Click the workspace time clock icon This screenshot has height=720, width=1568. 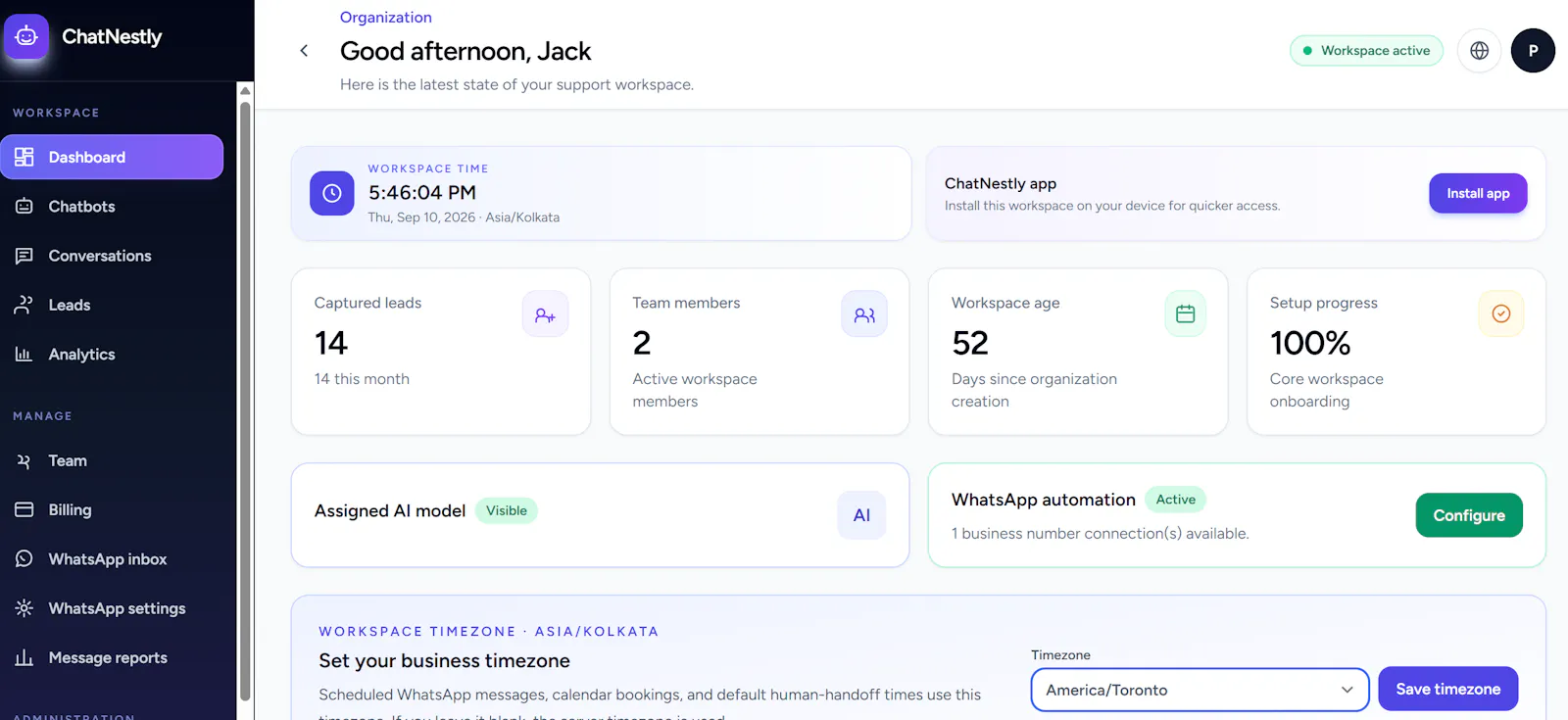[x=332, y=193]
